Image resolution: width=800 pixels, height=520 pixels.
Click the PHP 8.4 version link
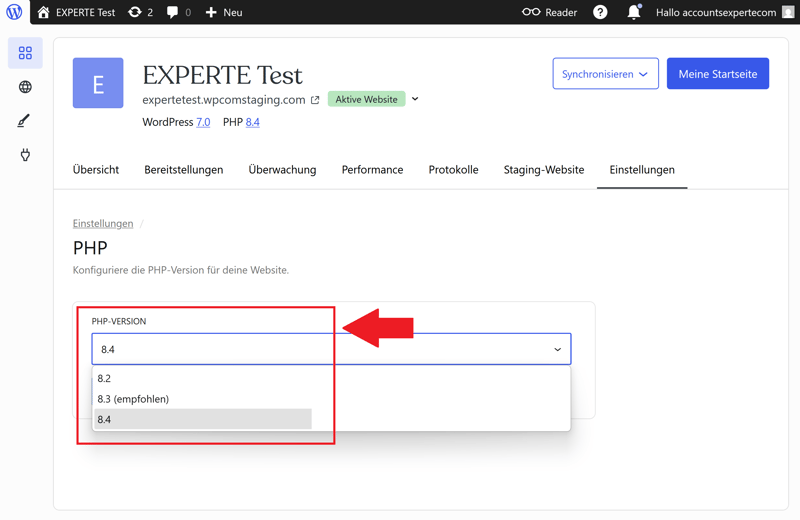click(253, 122)
